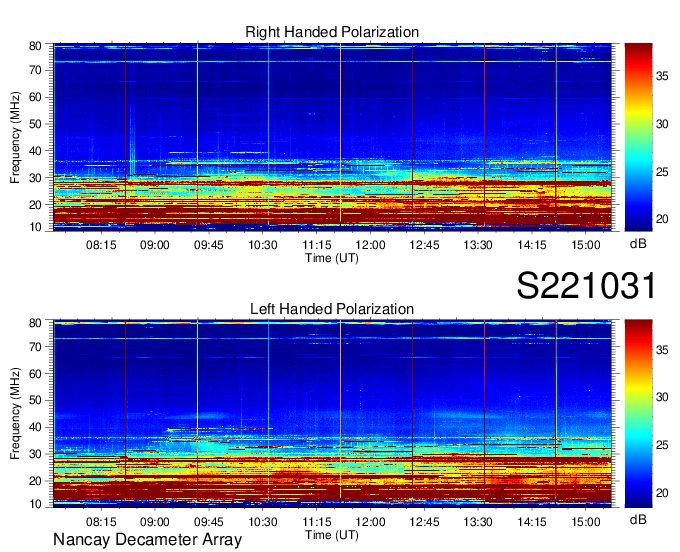Click the 50 MHz tick on Right Handed plot
Image resolution: width=680 pixels, height=552 pixels.
tap(35, 124)
